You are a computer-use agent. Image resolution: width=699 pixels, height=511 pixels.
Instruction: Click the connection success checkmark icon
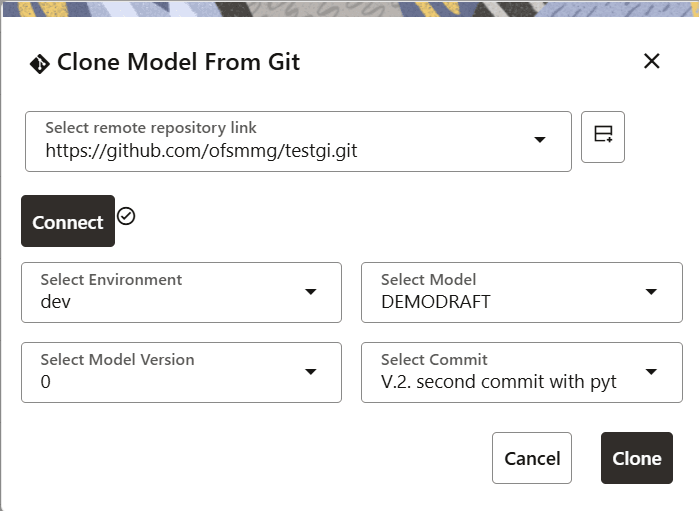[x=126, y=215]
